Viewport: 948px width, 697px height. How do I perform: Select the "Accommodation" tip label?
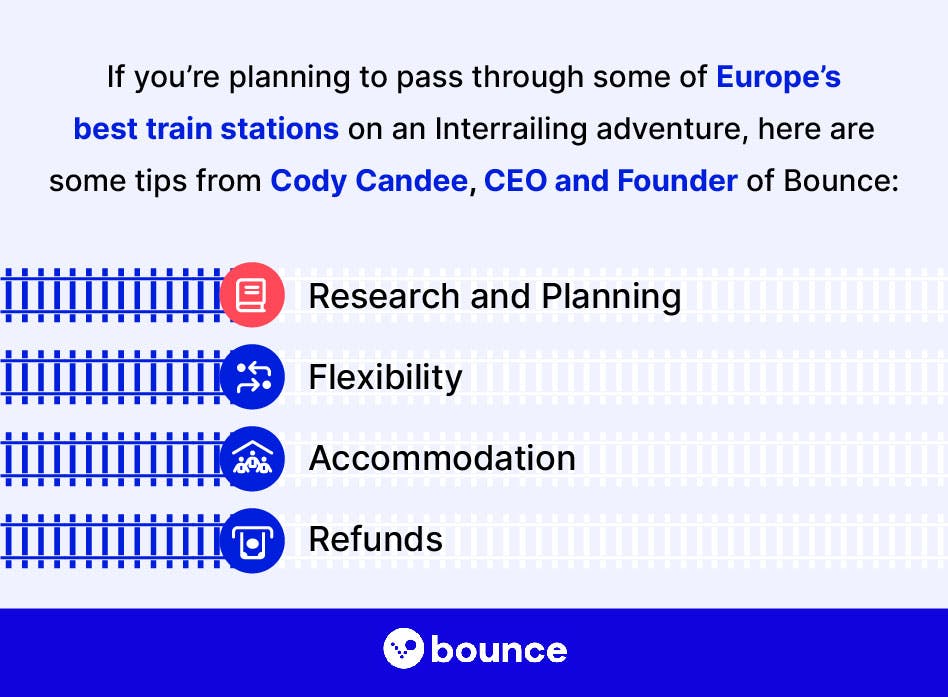click(442, 458)
